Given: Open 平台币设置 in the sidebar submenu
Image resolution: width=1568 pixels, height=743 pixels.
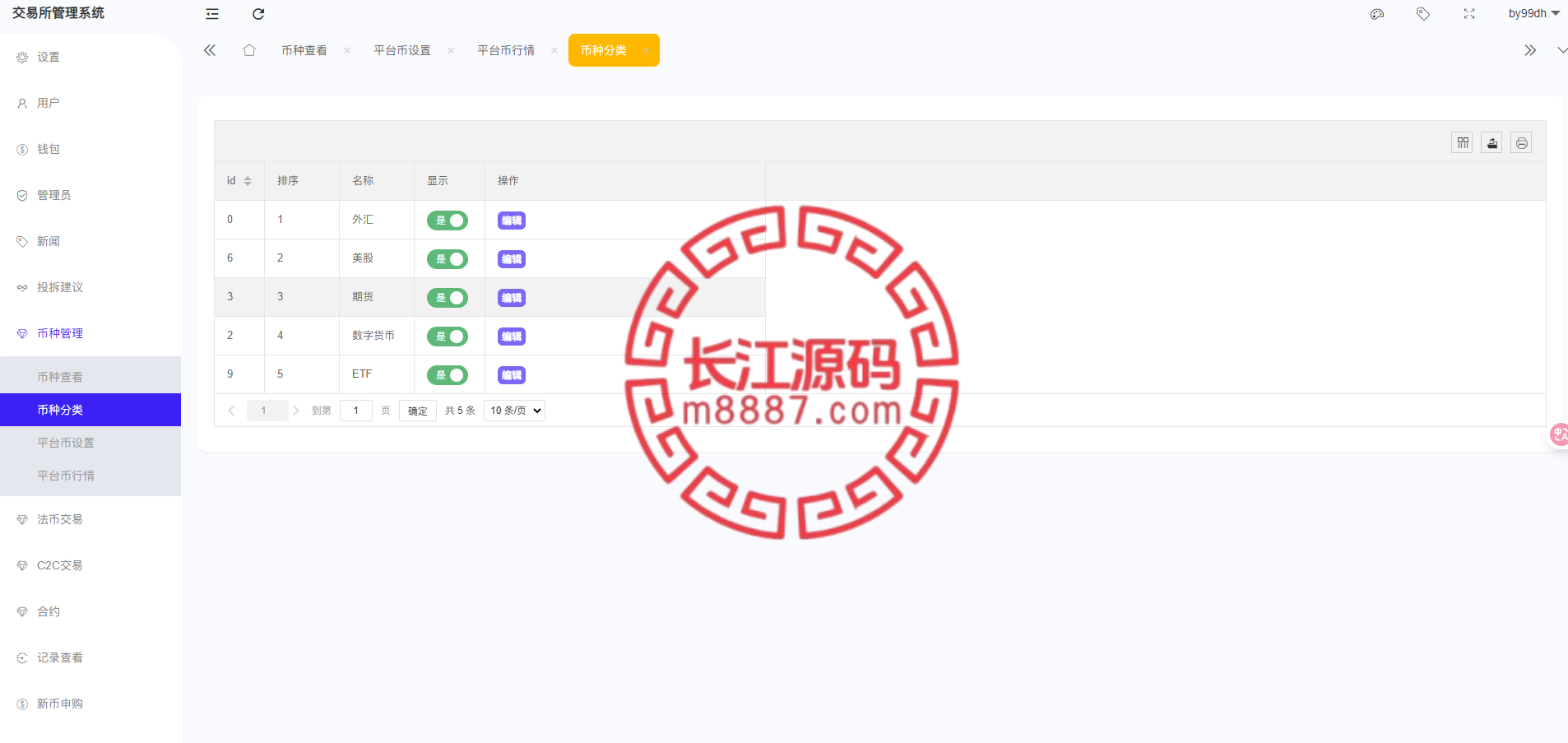Looking at the screenshot, I should click(x=90, y=443).
